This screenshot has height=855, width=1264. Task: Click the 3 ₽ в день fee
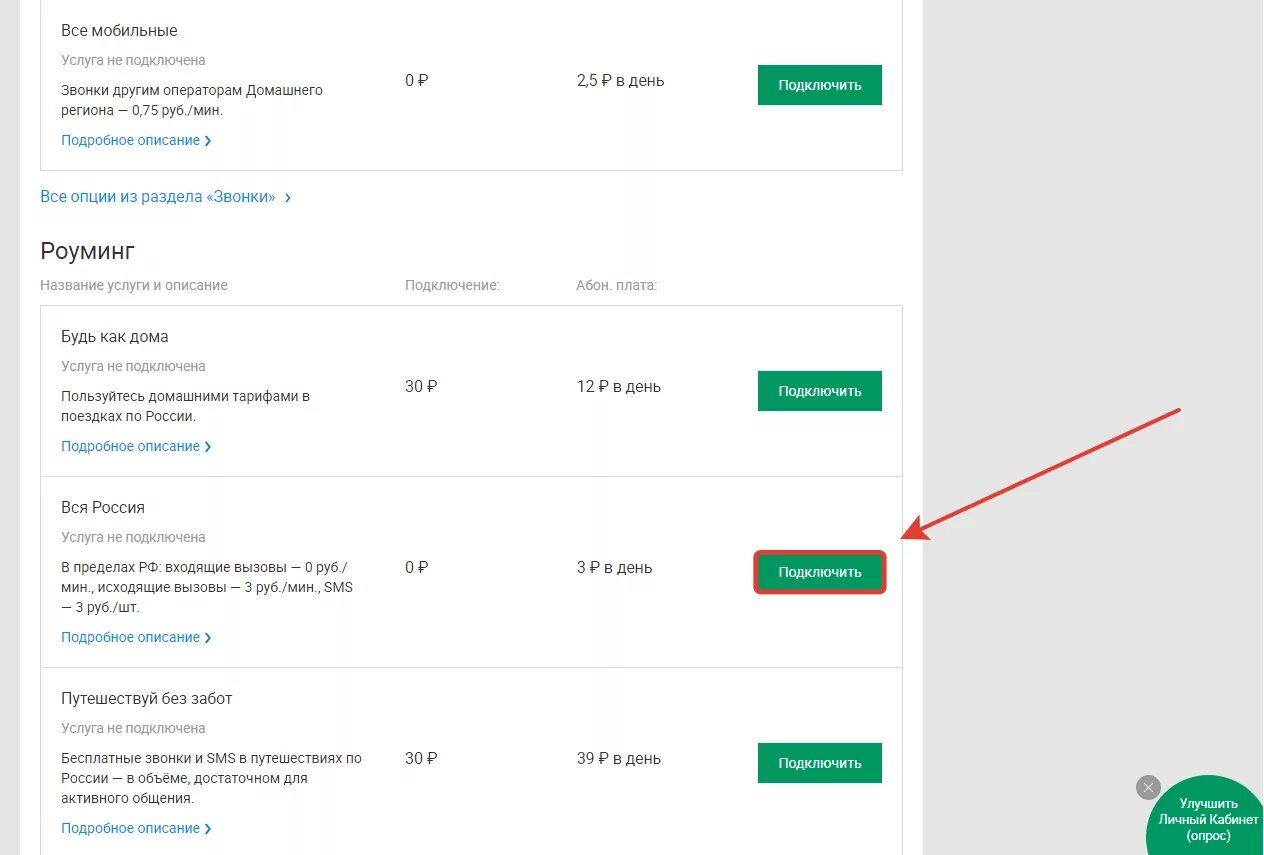click(614, 567)
